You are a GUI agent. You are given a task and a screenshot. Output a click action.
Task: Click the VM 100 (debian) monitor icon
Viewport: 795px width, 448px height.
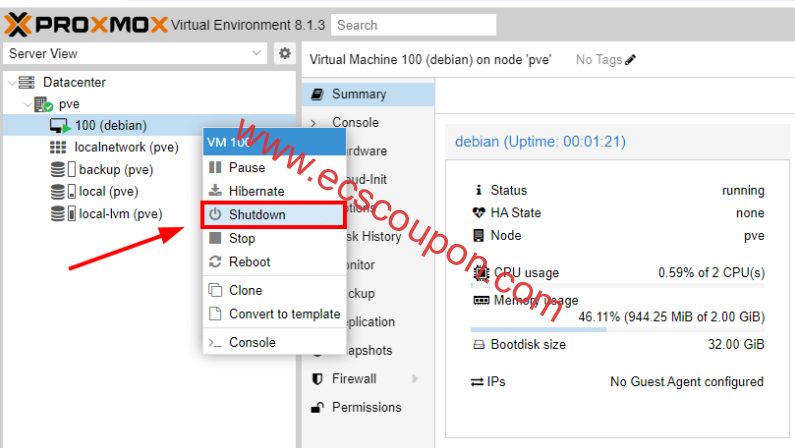60,126
